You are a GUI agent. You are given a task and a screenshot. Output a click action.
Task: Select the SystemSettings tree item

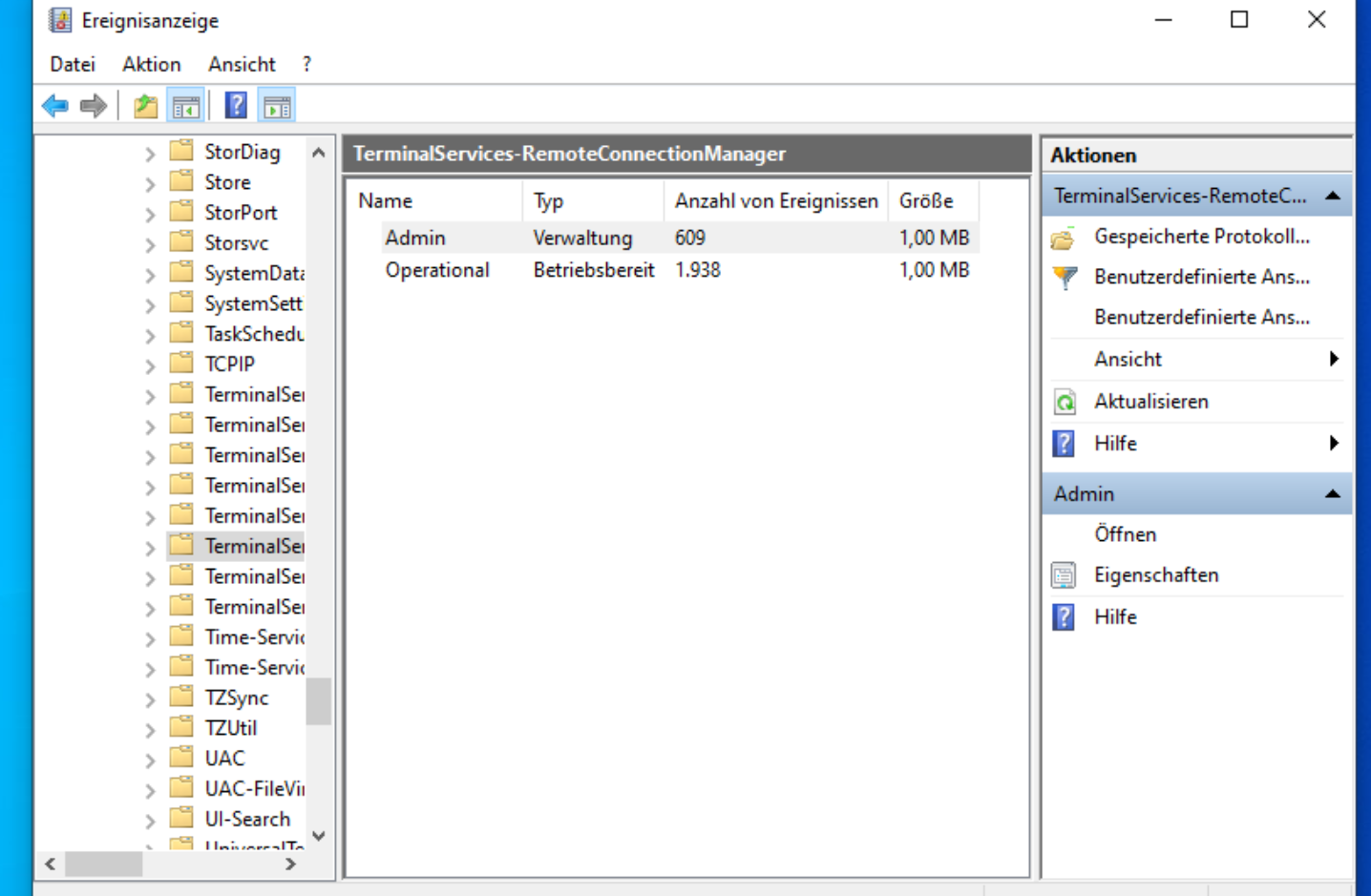pyautogui.click(x=253, y=303)
